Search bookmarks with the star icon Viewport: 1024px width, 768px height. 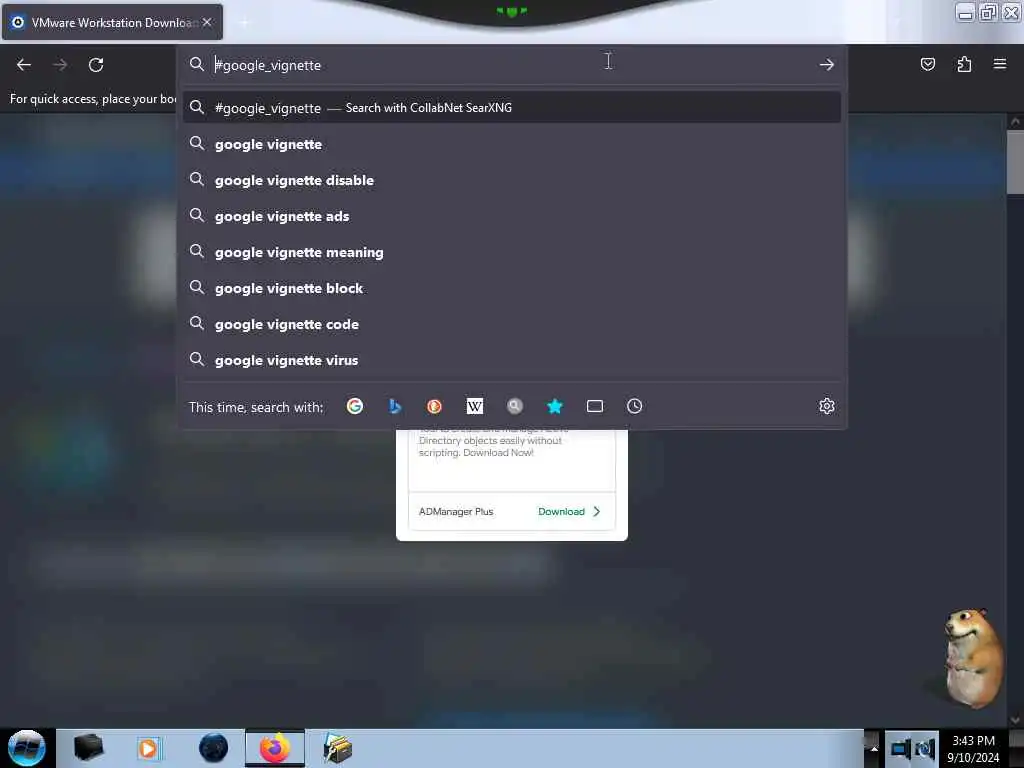pyautogui.click(x=554, y=406)
